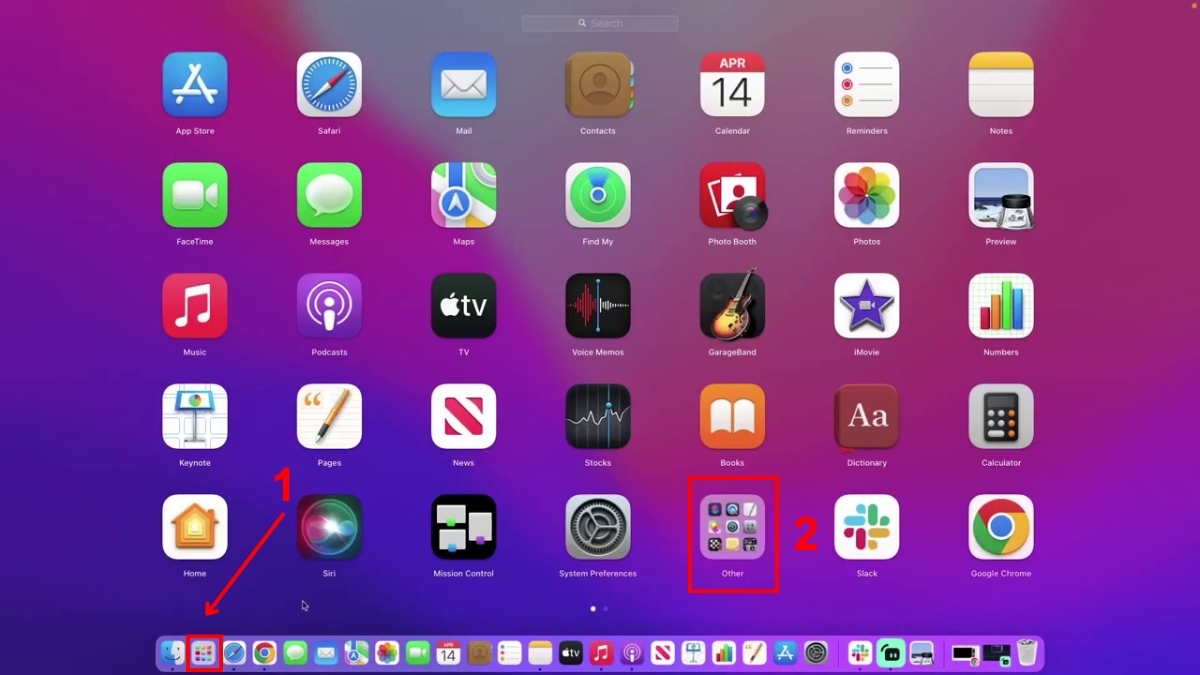Open the Photo Booth app
The width and height of the screenshot is (1200, 675).
(732, 195)
